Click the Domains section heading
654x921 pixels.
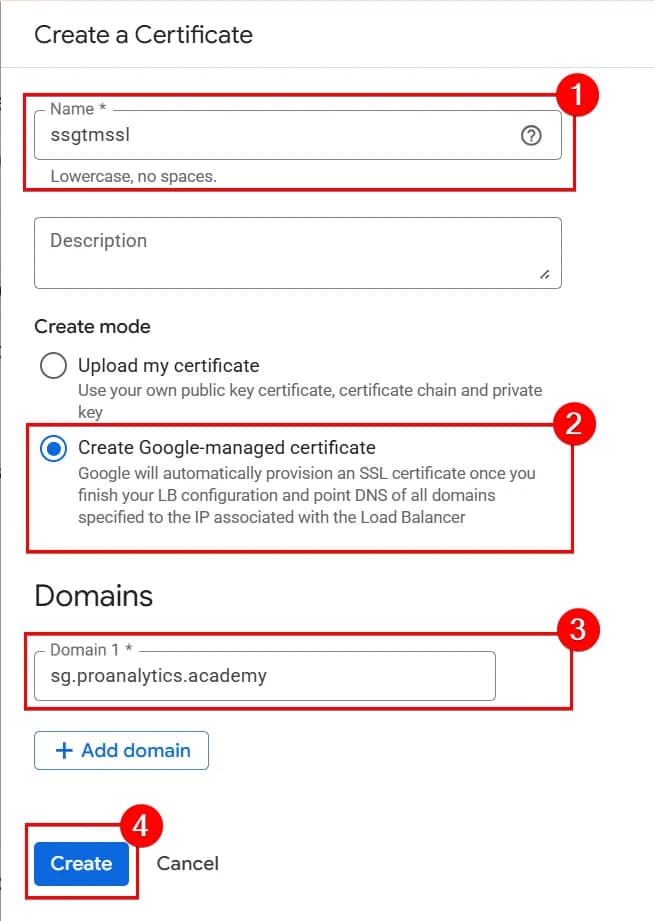(92, 595)
